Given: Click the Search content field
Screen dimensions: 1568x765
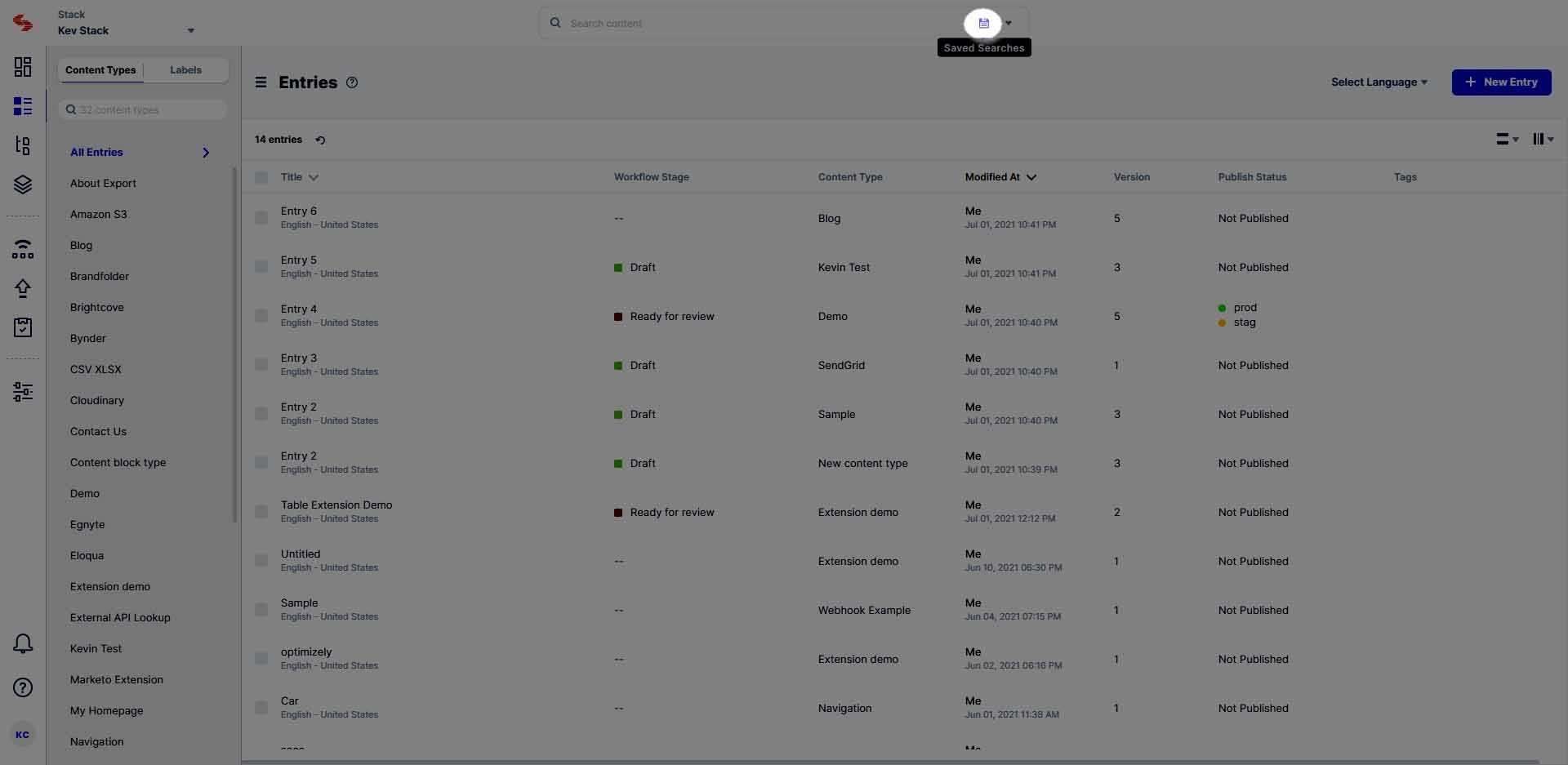Looking at the screenshot, I should click(x=759, y=24).
